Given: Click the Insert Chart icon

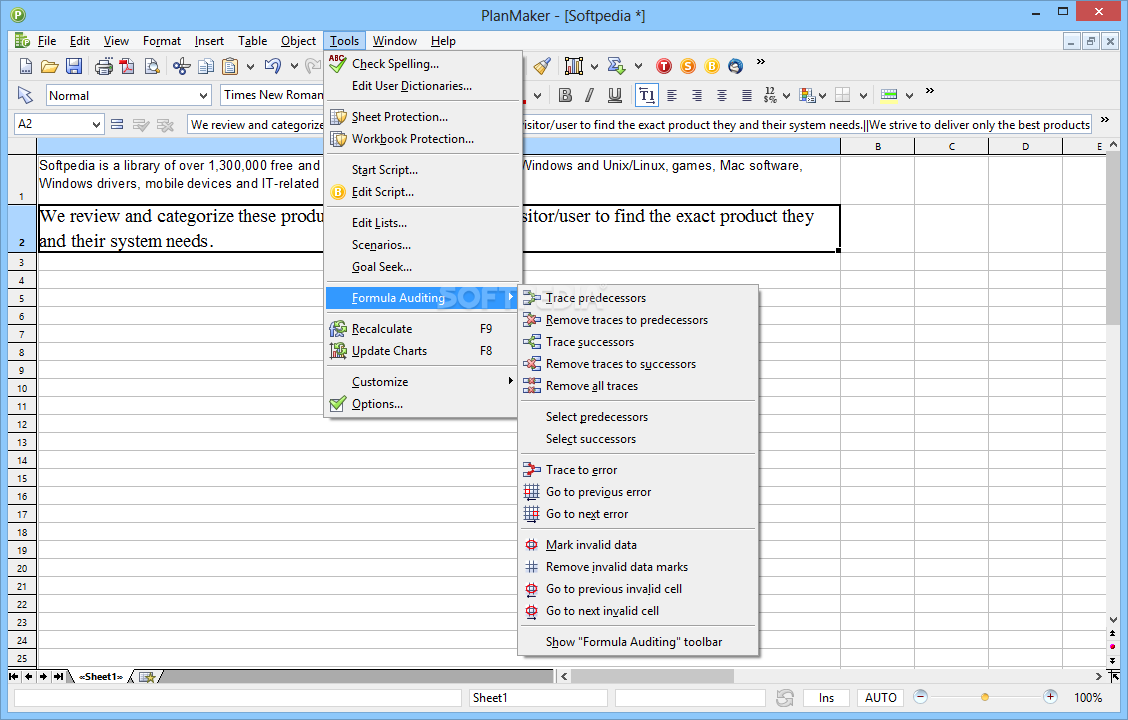Looking at the screenshot, I should pos(573,67).
